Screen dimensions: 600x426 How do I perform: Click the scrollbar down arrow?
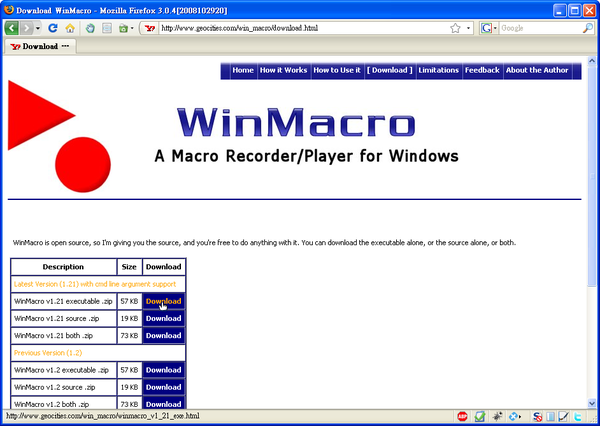coord(592,403)
